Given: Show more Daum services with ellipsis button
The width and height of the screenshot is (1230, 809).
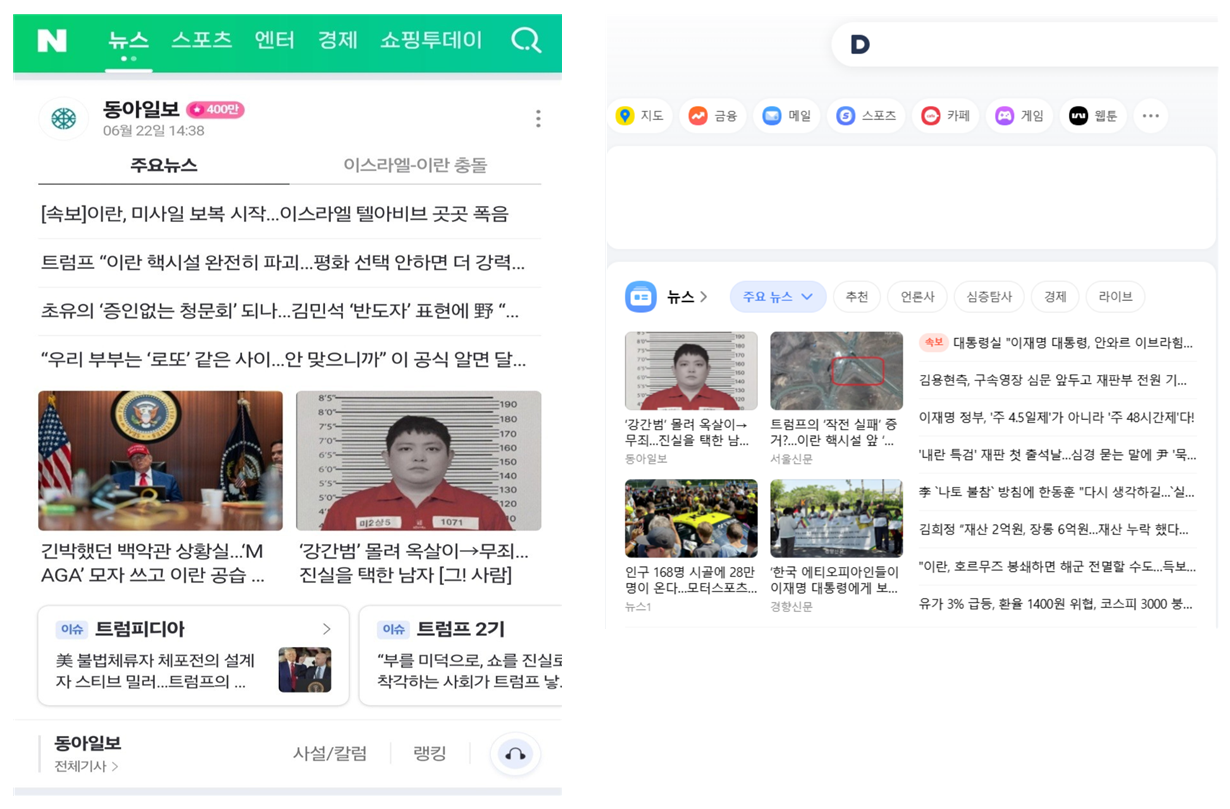Looking at the screenshot, I should click(1150, 116).
